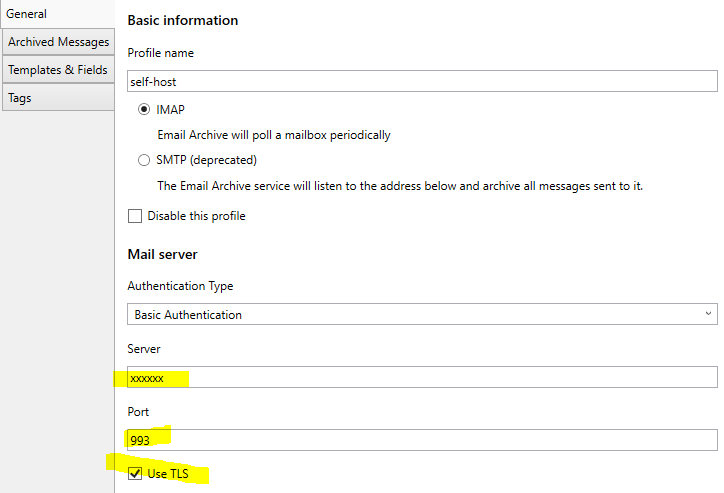The height and width of the screenshot is (493, 724).
Task: Select the General tab
Action: (57, 14)
